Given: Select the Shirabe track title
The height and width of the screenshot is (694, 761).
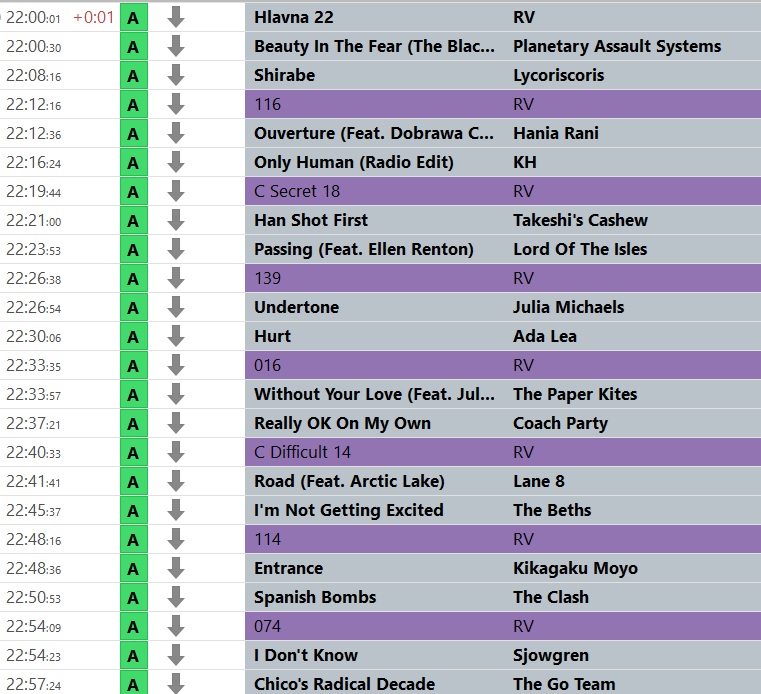Looking at the screenshot, I should 284,75.
